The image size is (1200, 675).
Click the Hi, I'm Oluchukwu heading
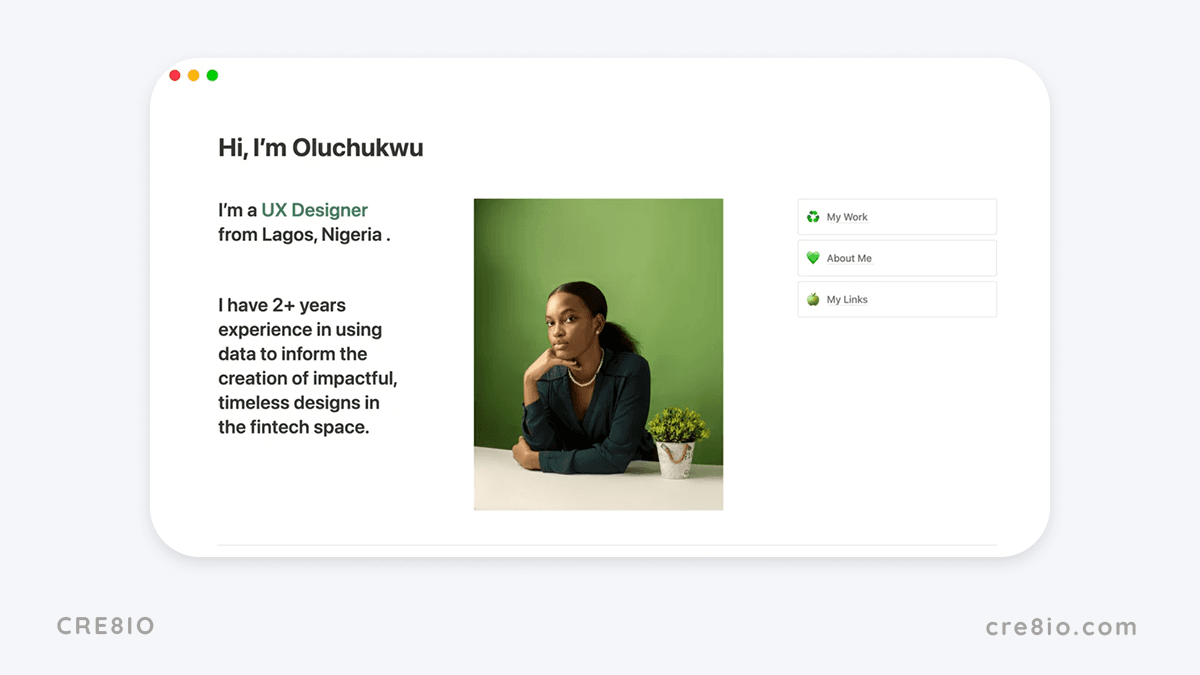tap(320, 147)
